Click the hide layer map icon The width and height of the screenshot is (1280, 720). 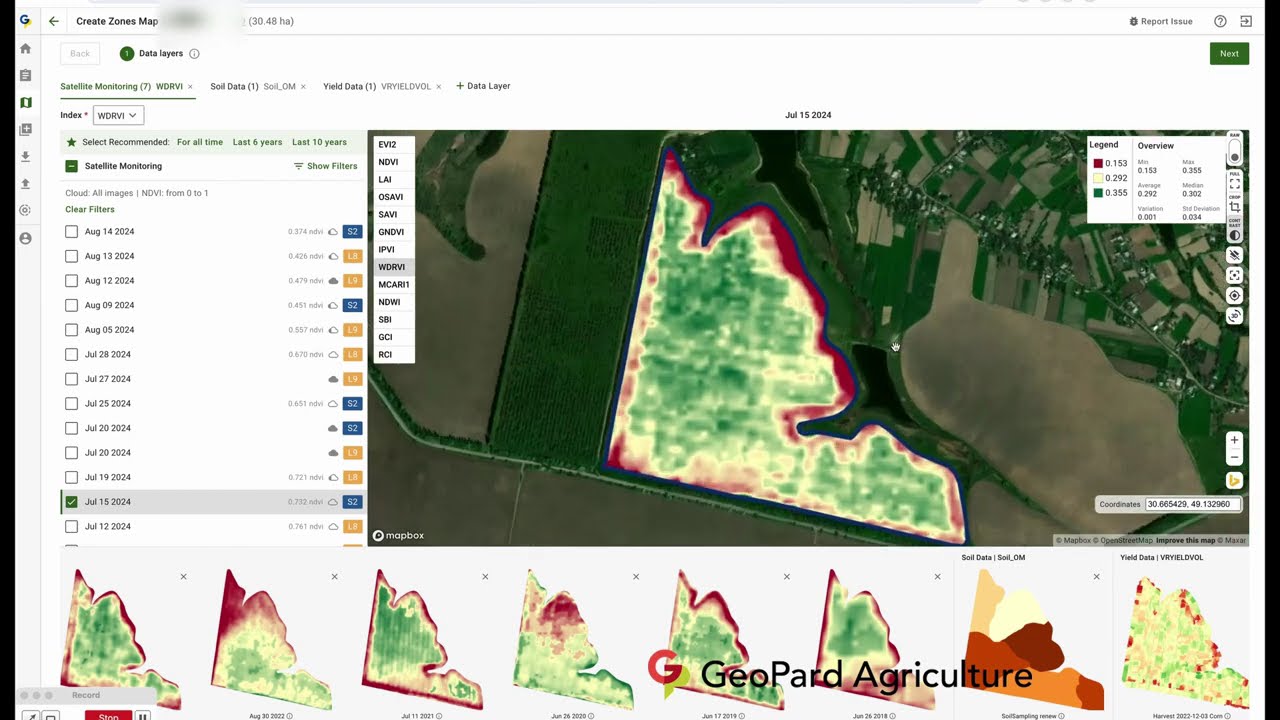(1235, 255)
